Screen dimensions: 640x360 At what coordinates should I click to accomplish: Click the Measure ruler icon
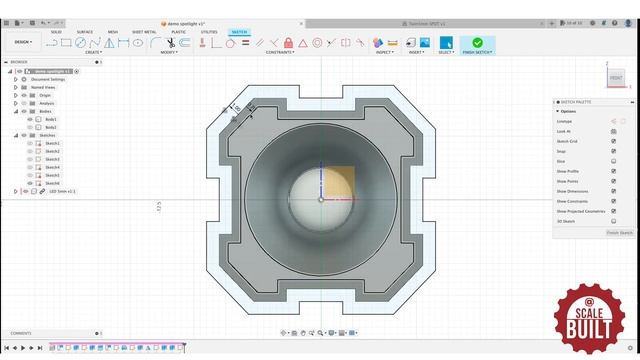(393, 42)
